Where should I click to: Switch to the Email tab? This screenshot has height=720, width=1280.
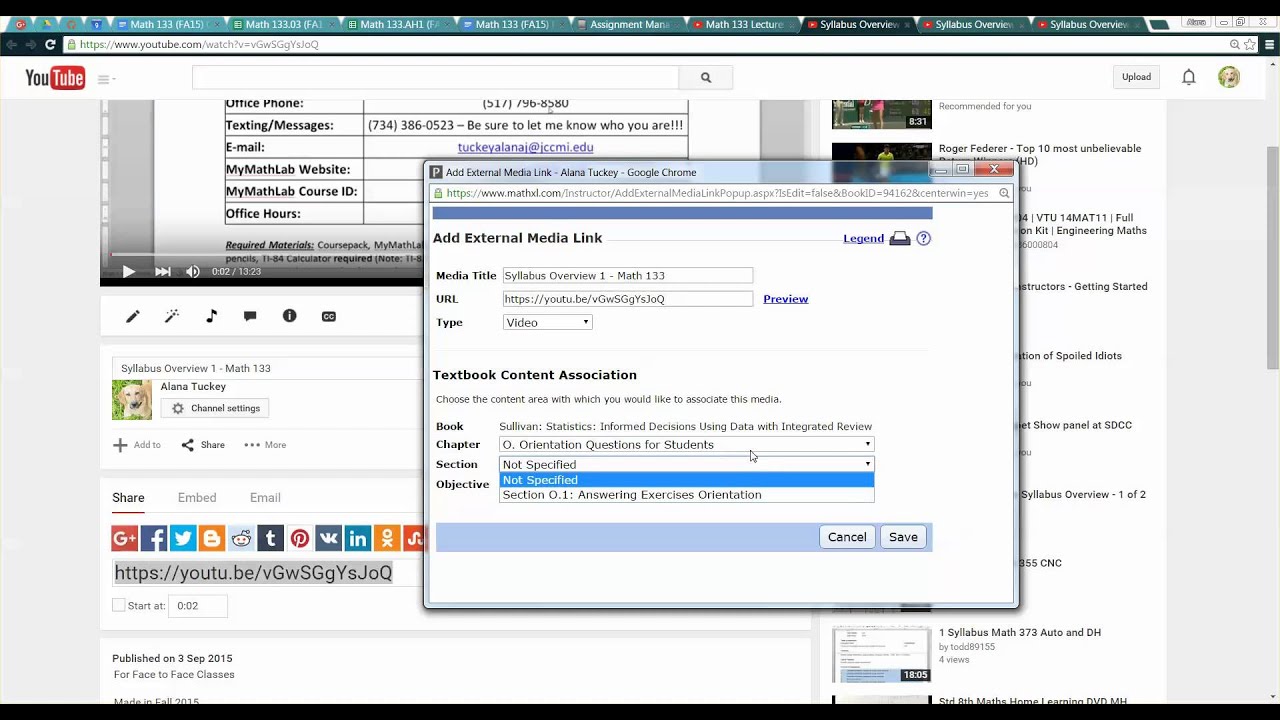[265, 498]
